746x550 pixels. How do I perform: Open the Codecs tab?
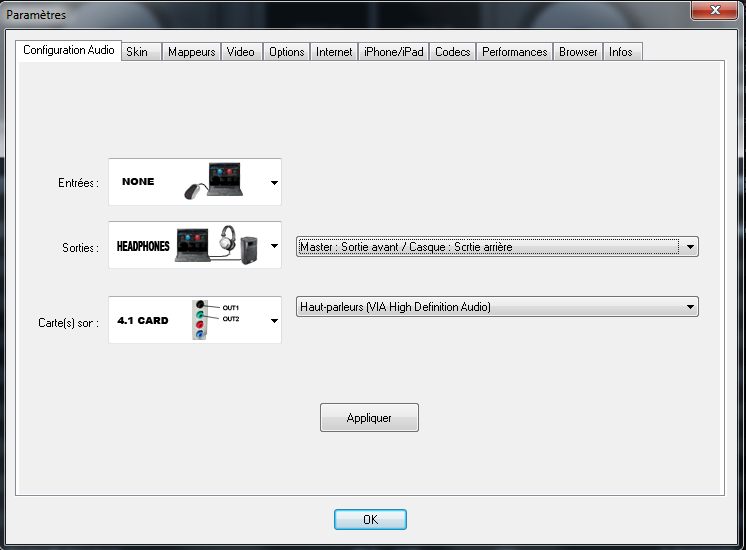[x=452, y=51]
